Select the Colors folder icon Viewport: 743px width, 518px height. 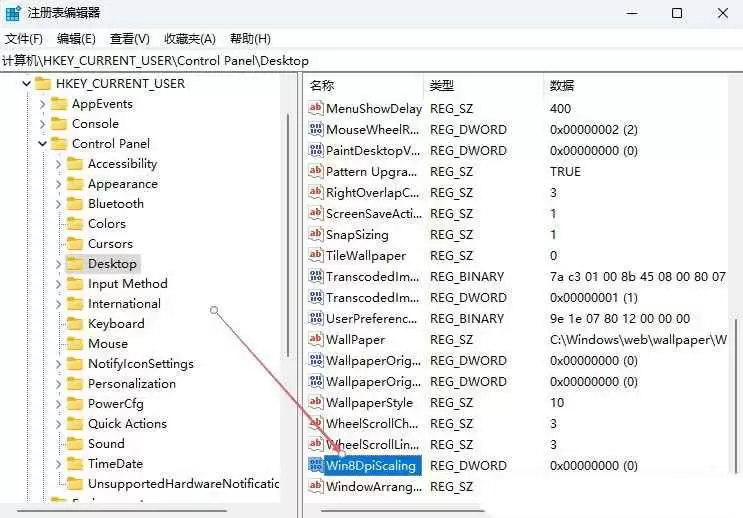coord(75,224)
